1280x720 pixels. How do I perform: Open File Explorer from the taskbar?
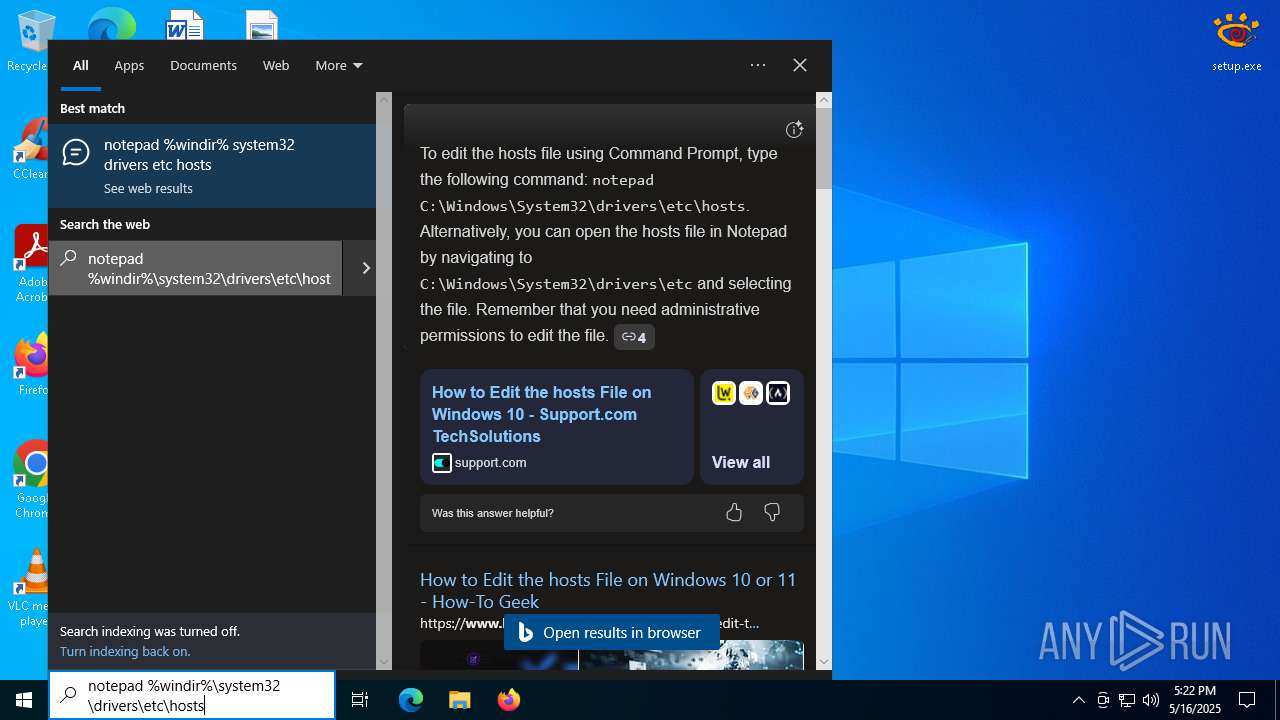click(x=459, y=700)
